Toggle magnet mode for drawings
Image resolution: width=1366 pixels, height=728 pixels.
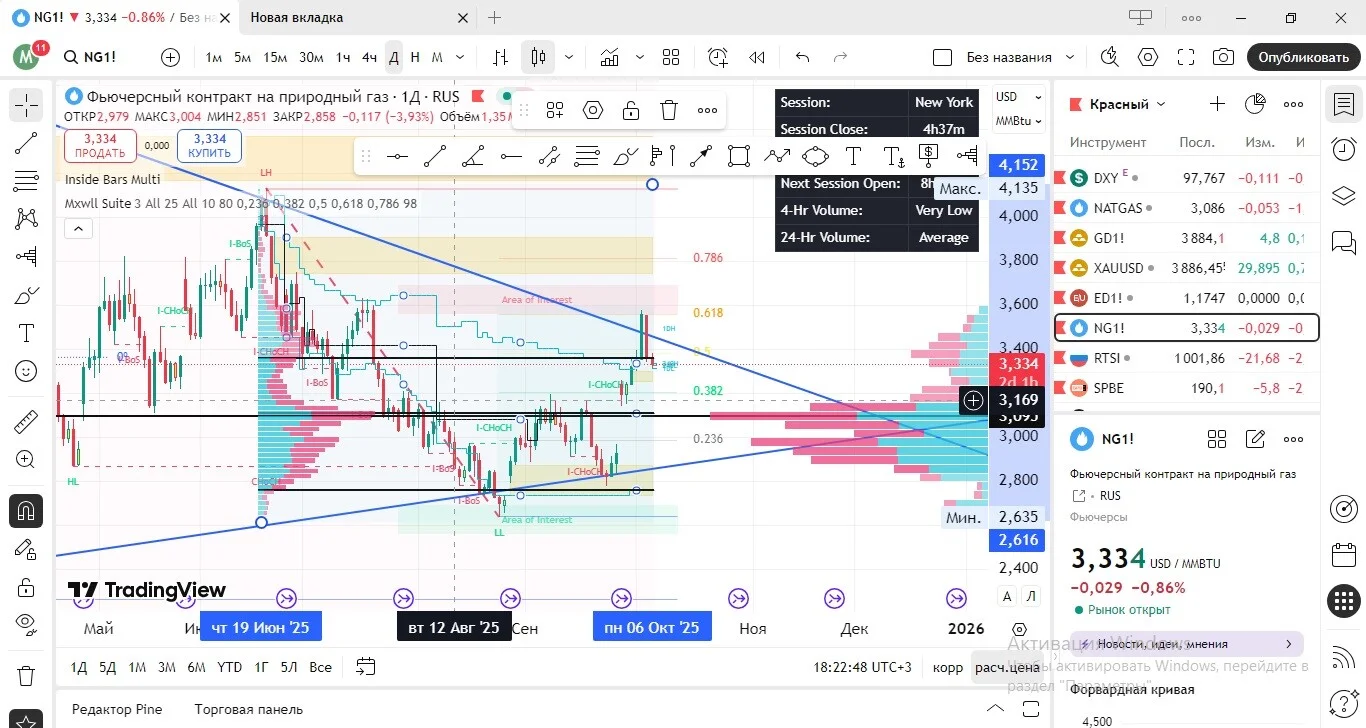[x=26, y=511]
